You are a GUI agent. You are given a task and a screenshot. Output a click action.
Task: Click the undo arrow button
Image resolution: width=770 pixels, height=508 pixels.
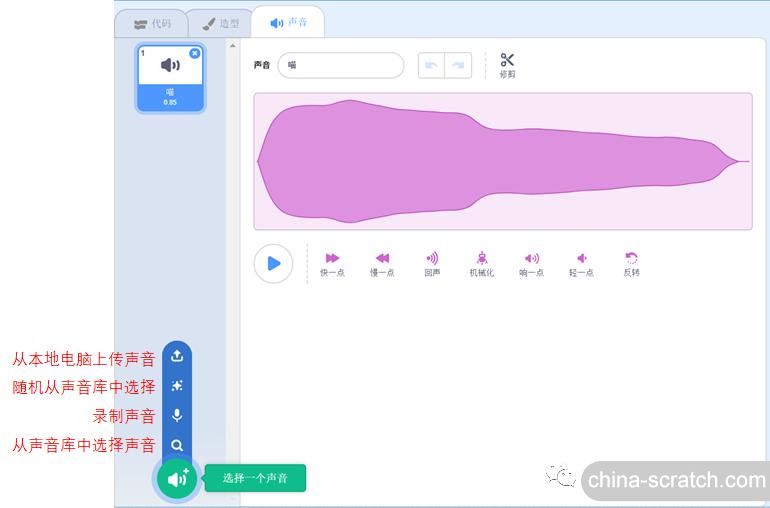pos(431,65)
